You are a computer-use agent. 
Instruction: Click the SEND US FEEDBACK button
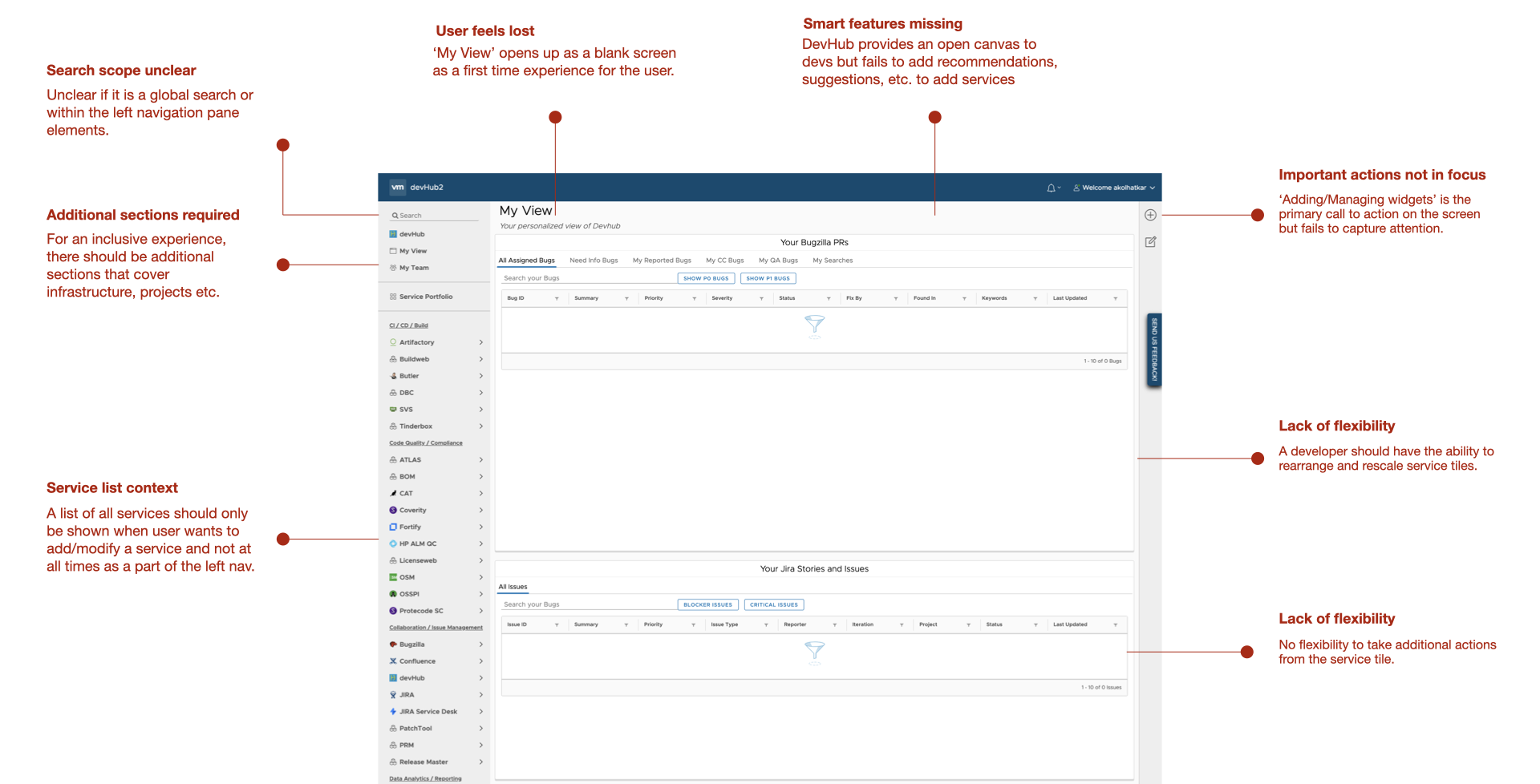[1153, 350]
